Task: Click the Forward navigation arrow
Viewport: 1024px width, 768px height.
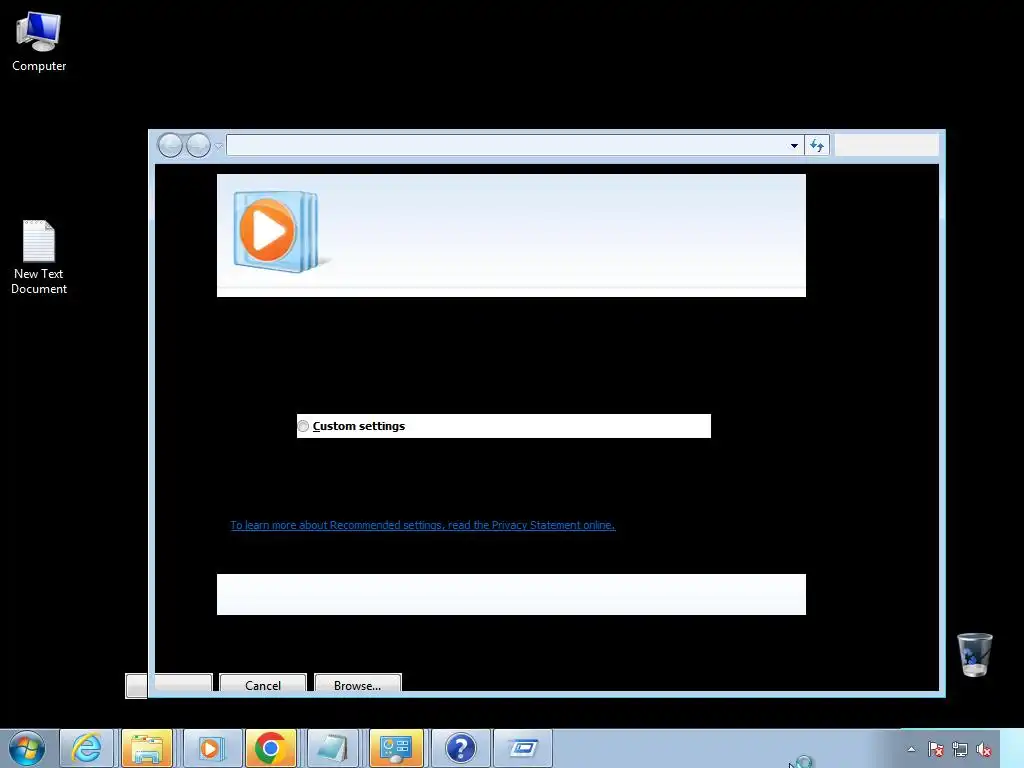Action: coord(199,145)
